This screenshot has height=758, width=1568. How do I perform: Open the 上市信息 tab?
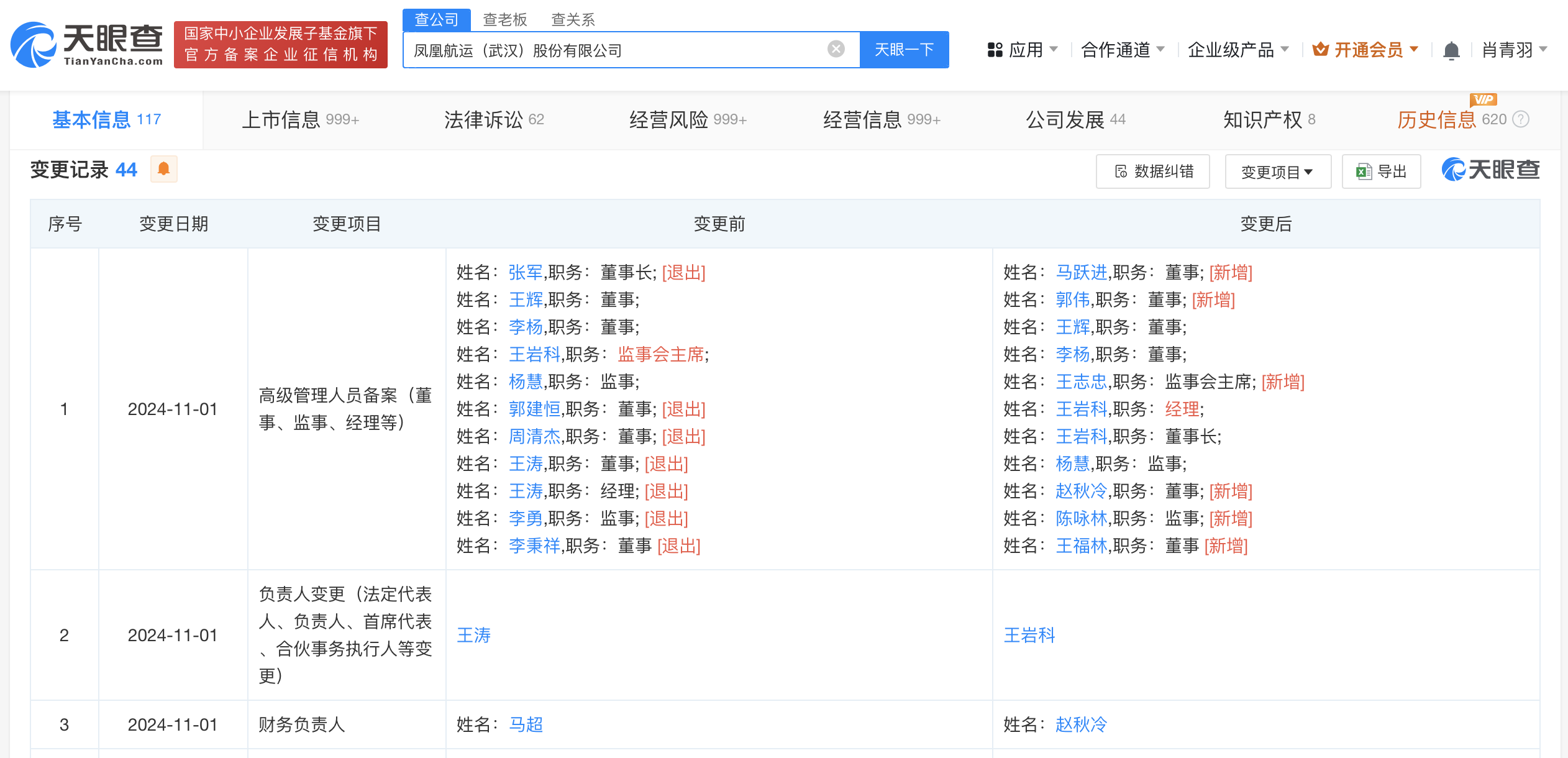(300, 119)
